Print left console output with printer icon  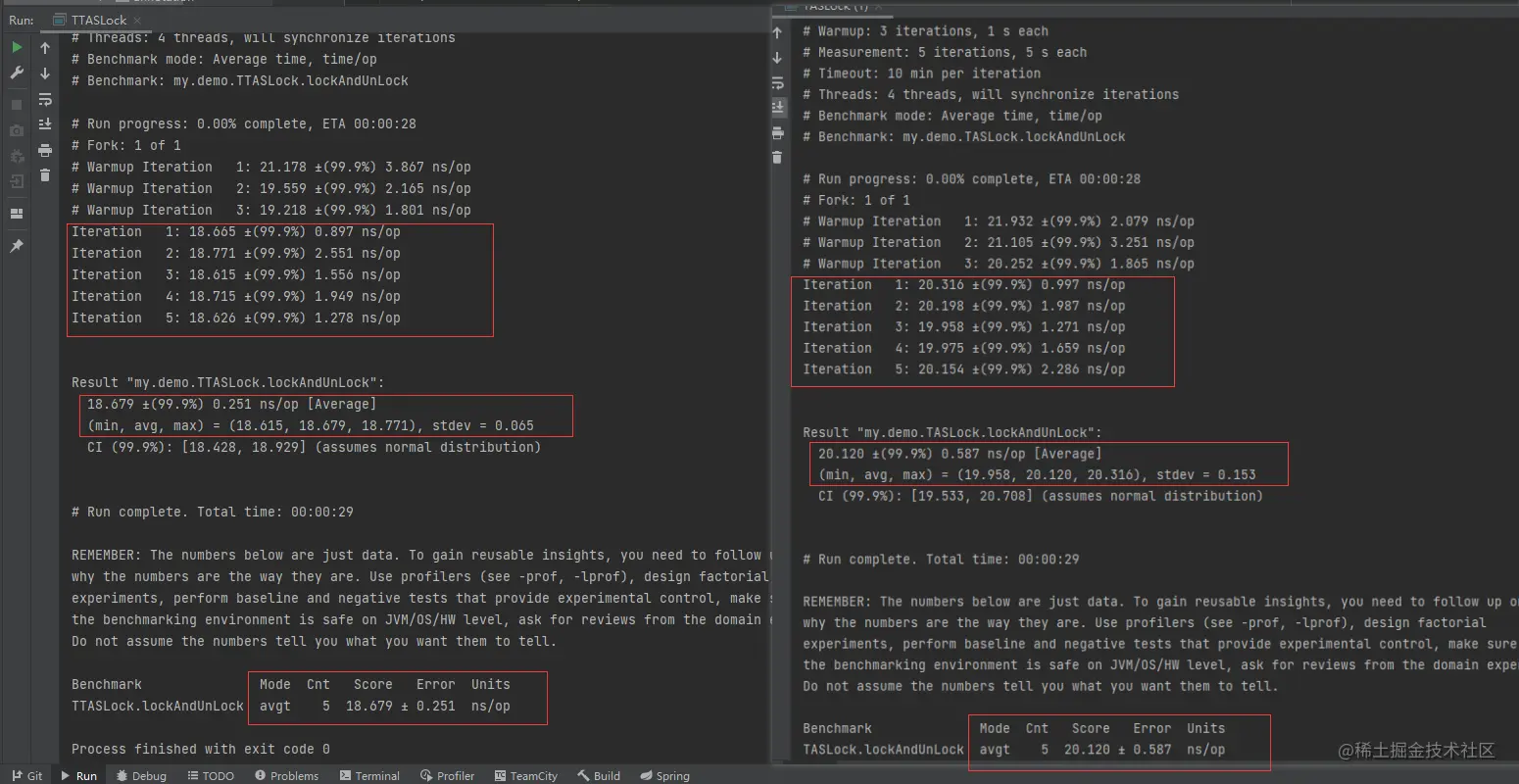pos(45,150)
